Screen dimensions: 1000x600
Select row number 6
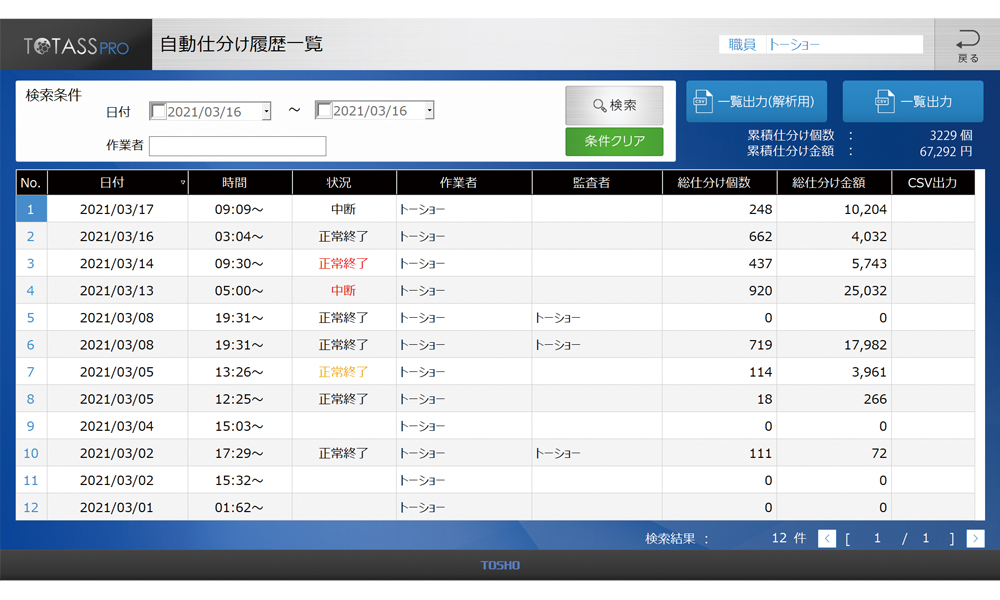31,345
